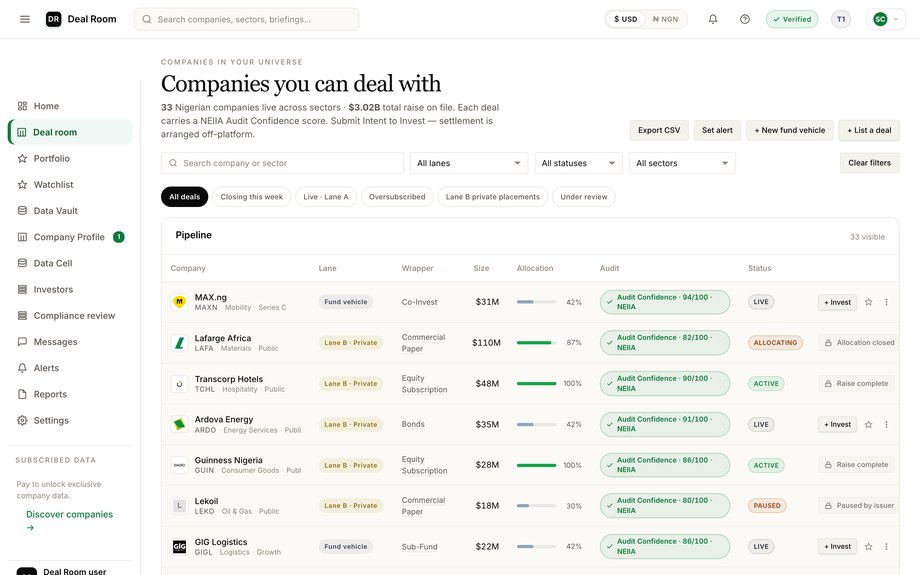Open more options for Ardova Energy

[x=886, y=424]
